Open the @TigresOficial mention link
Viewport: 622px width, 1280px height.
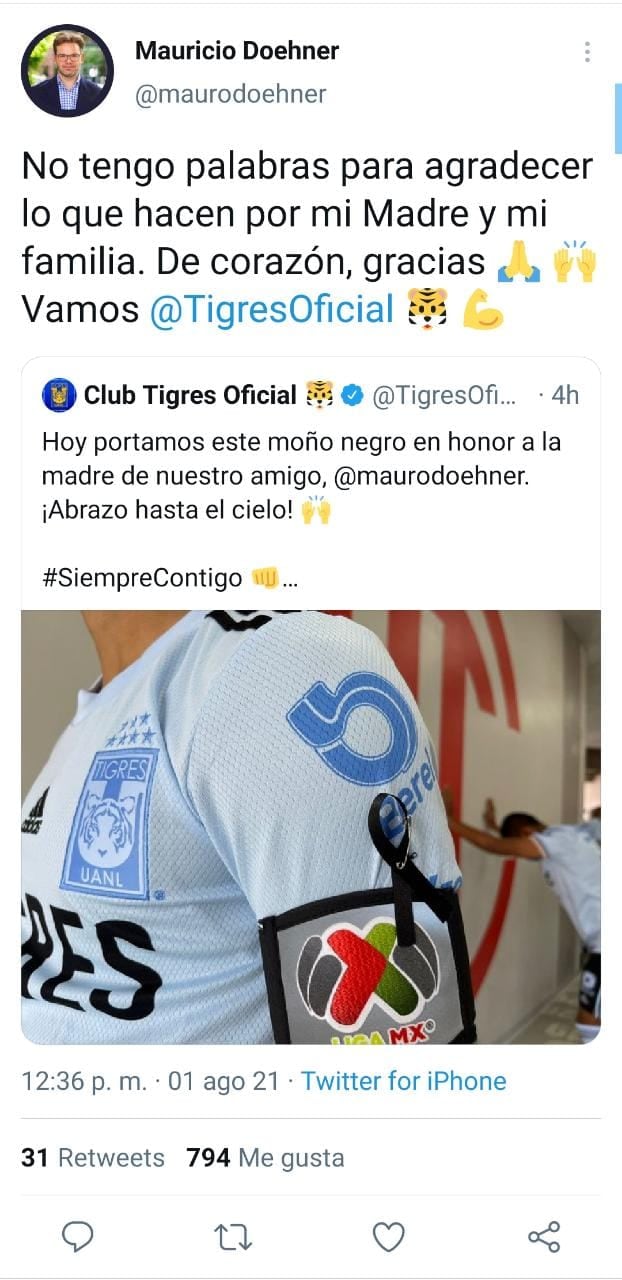pos(271,309)
